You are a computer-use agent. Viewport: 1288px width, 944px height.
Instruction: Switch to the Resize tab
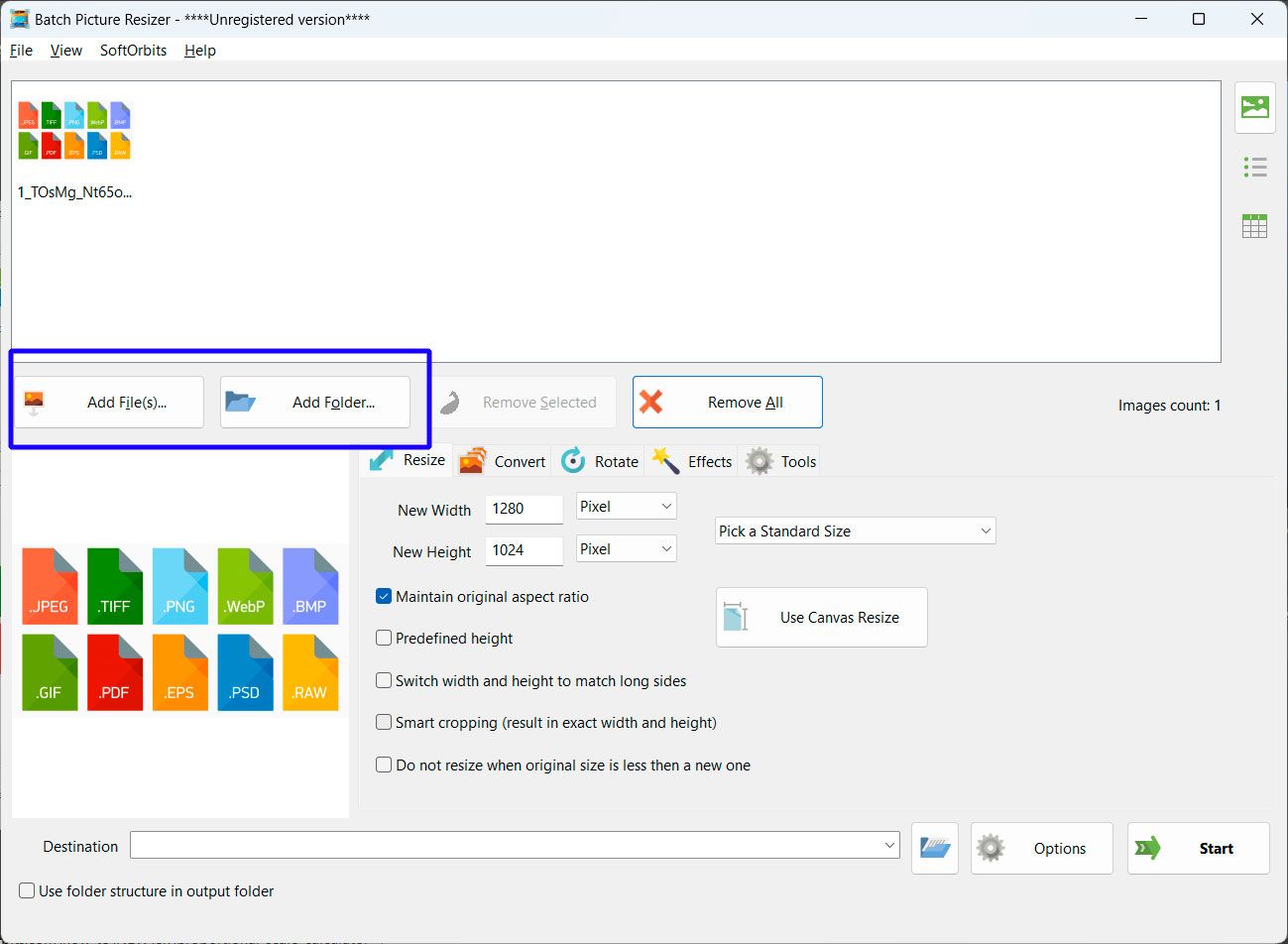click(x=407, y=460)
